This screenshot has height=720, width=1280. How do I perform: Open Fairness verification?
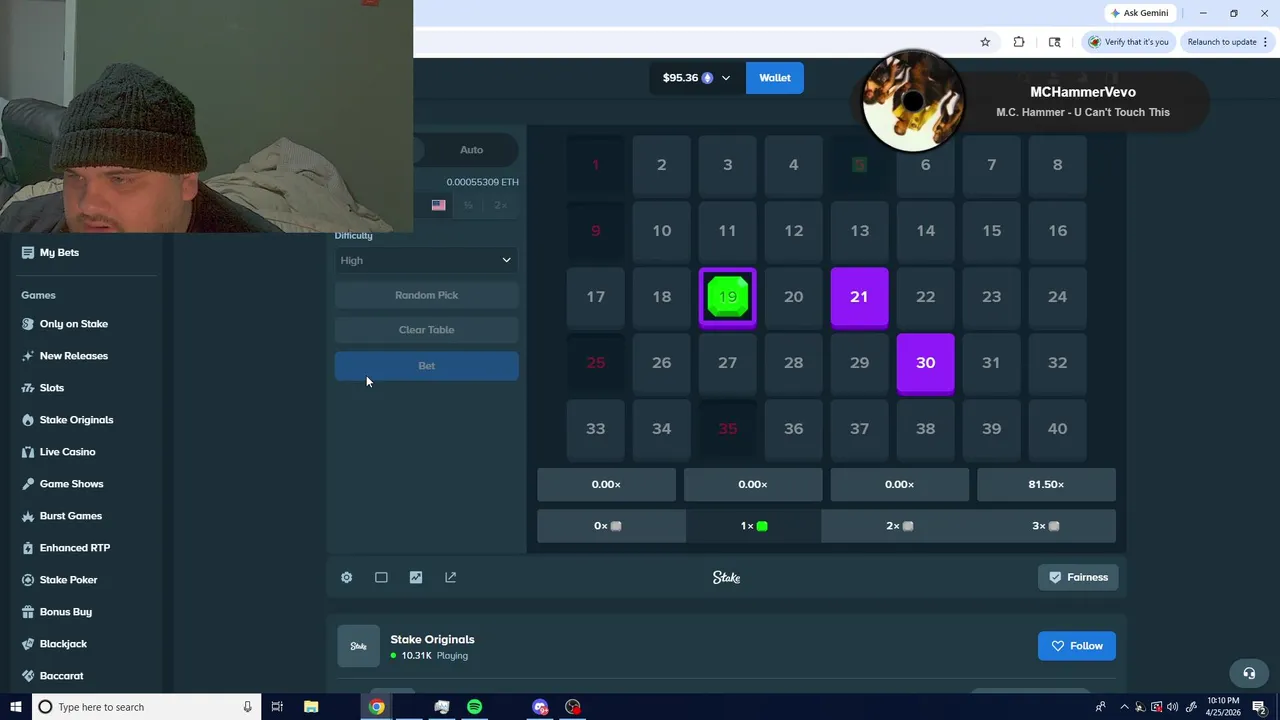pos(1078,577)
